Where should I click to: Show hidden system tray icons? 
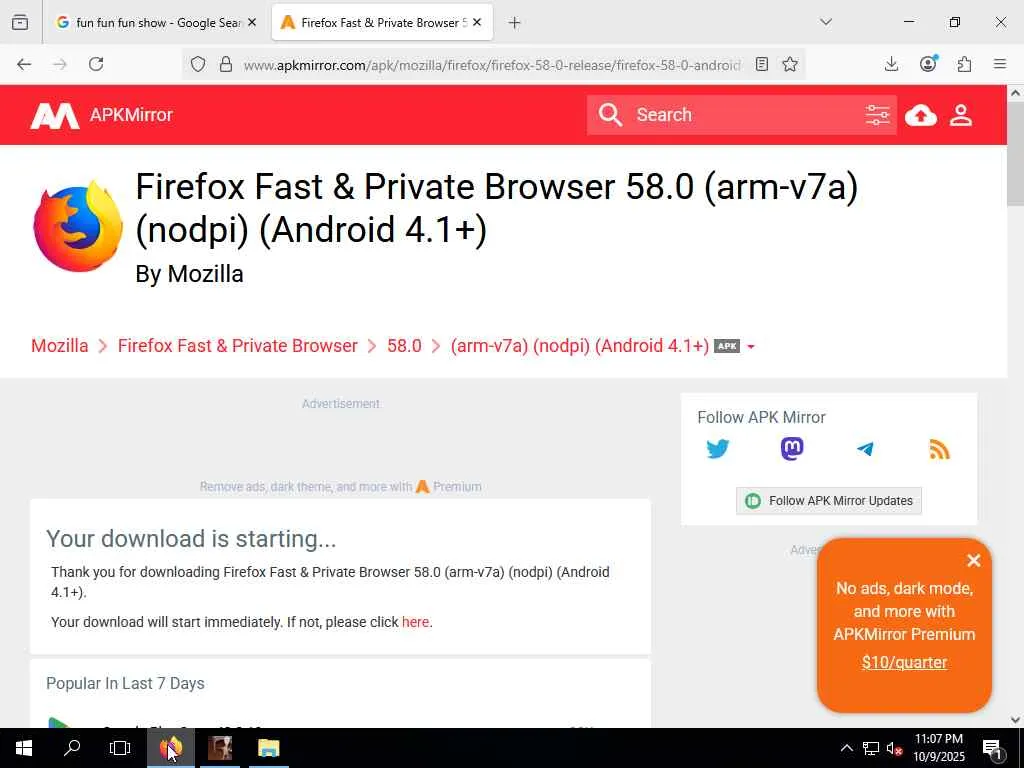point(846,748)
